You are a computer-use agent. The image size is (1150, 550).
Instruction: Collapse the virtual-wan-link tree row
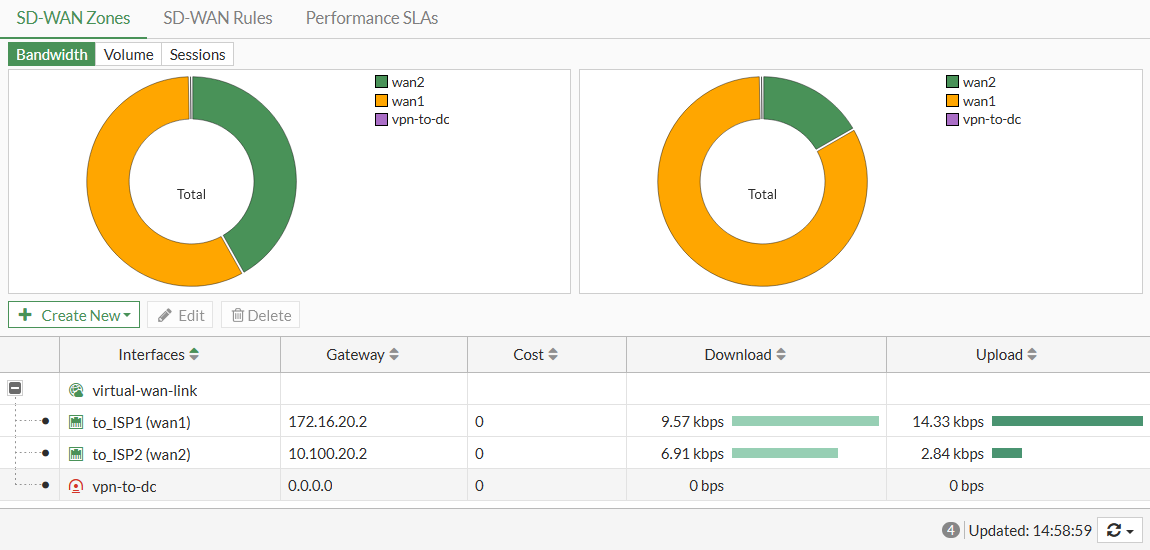click(x=16, y=389)
